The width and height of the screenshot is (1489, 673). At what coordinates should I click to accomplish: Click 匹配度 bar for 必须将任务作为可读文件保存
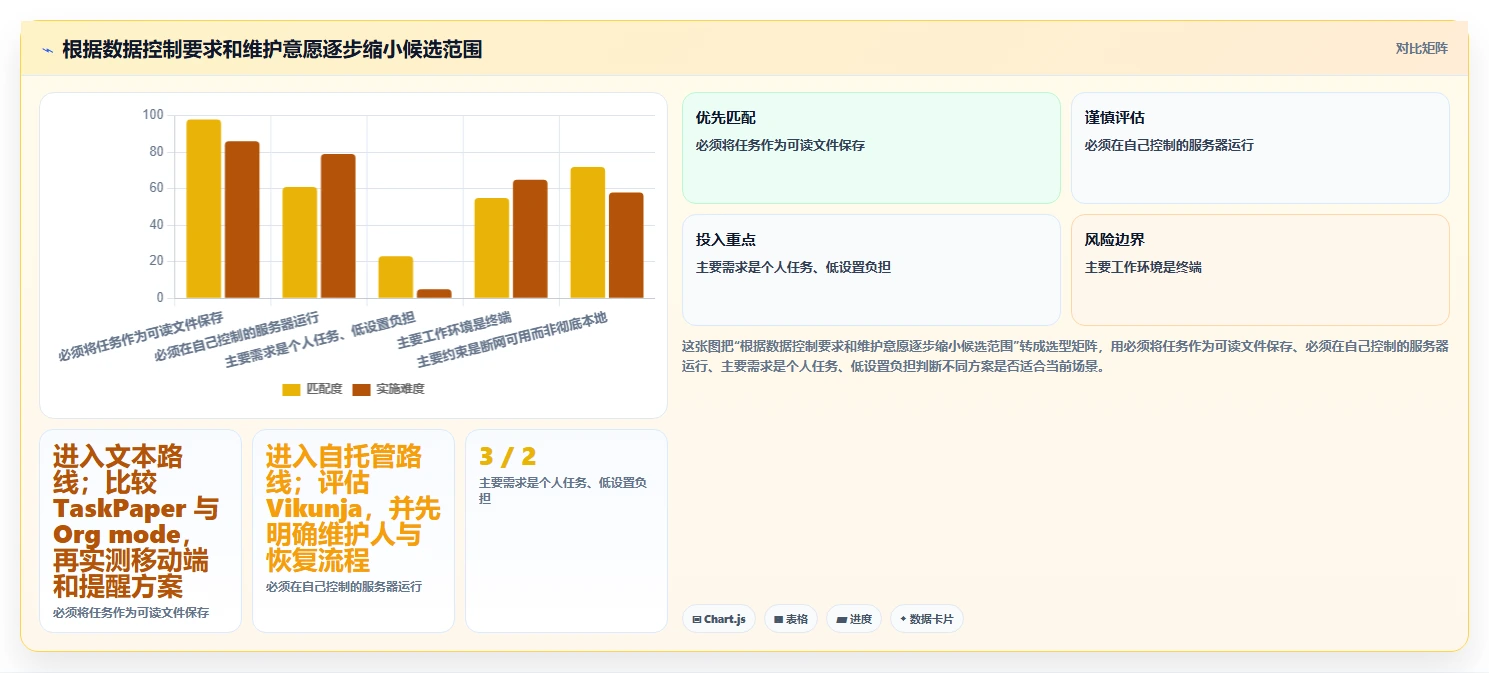[204, 209]
